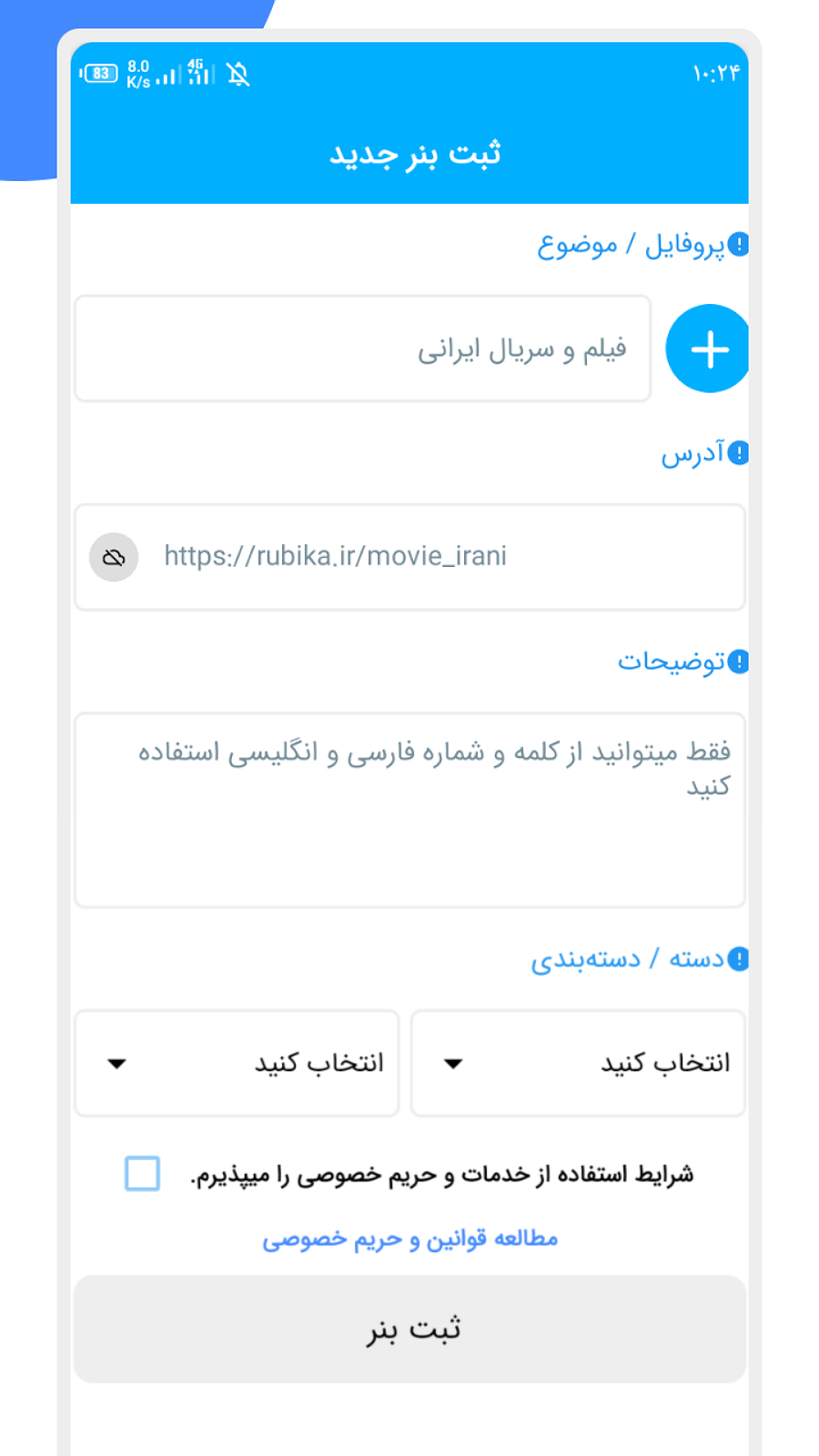The width and height of the screenshot is (819, 1456).
Task: Click info icon next to آدرس label
Action: pos(738,452)
